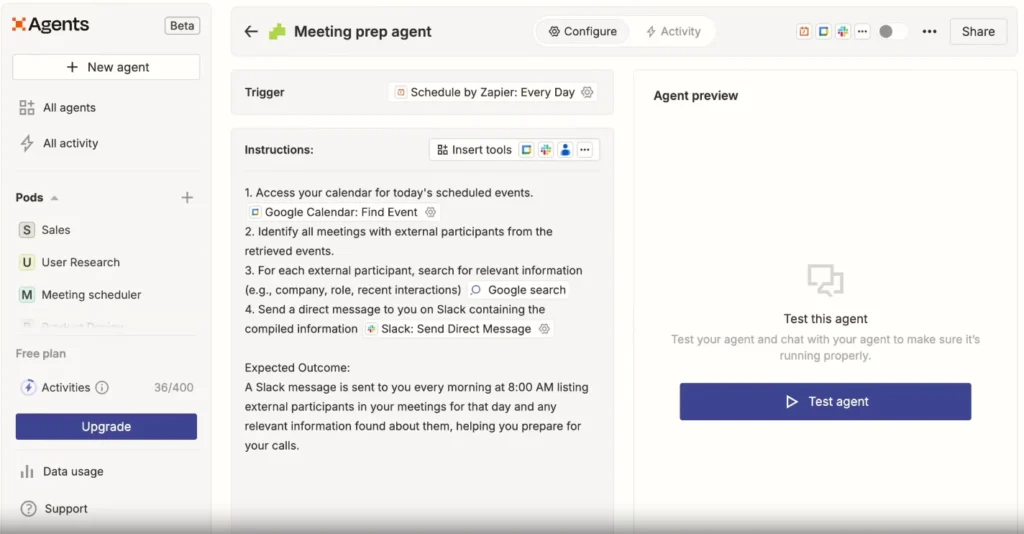Open All agents
The height and width of the screenshot is (534, 1024).
tap(57, 108)
